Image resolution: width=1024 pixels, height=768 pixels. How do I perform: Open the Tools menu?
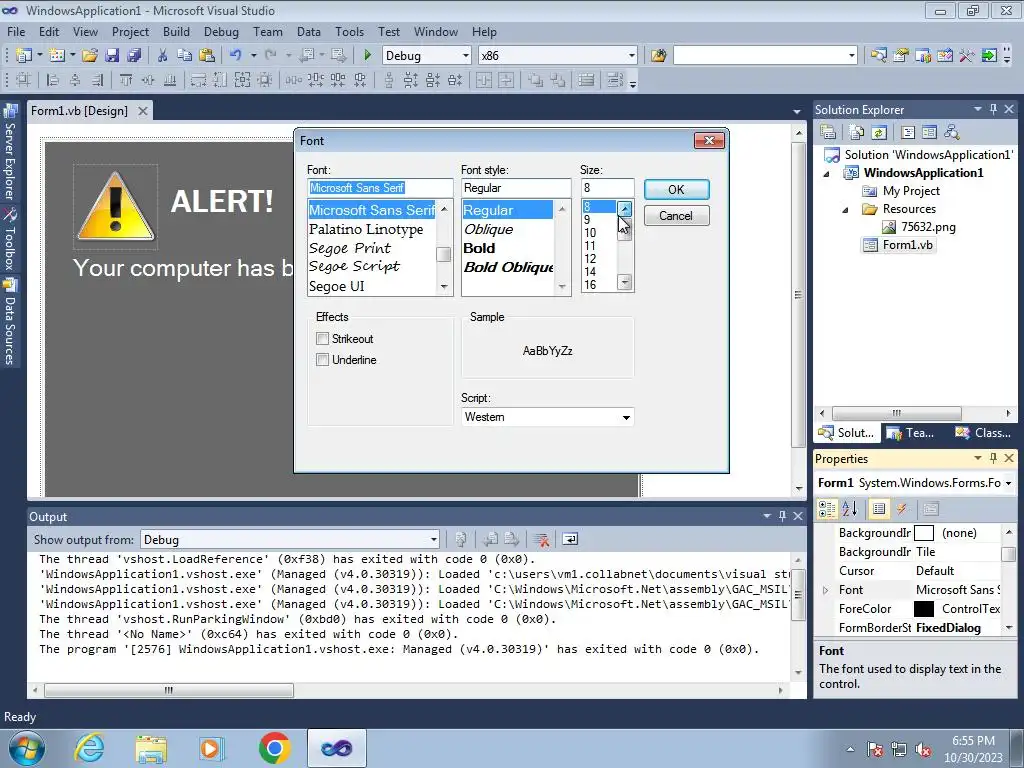[349, 31]
